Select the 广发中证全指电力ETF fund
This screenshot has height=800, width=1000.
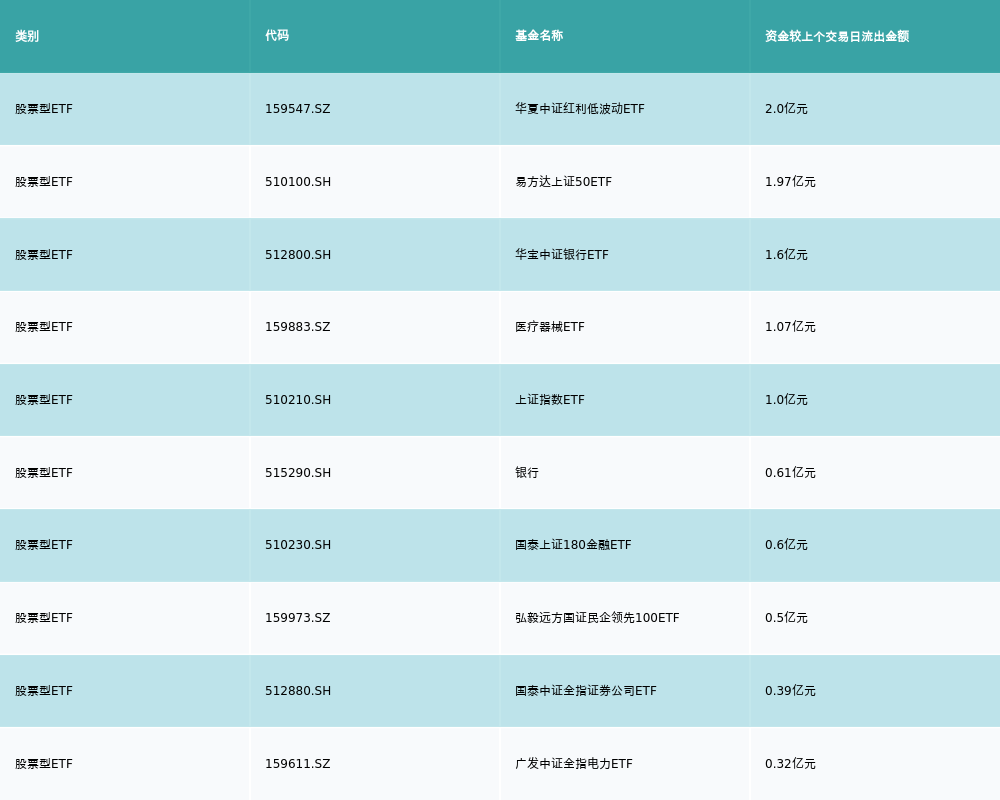tap(574, 764)
